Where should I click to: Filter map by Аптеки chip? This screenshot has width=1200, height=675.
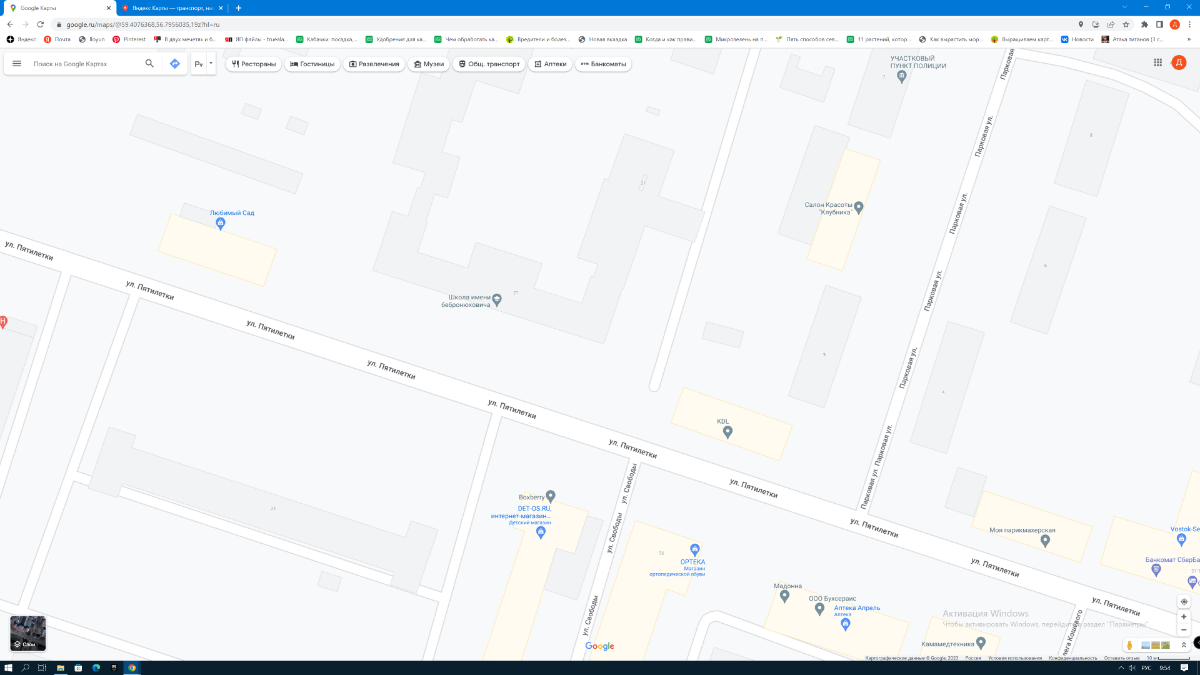tap(550, 64)
